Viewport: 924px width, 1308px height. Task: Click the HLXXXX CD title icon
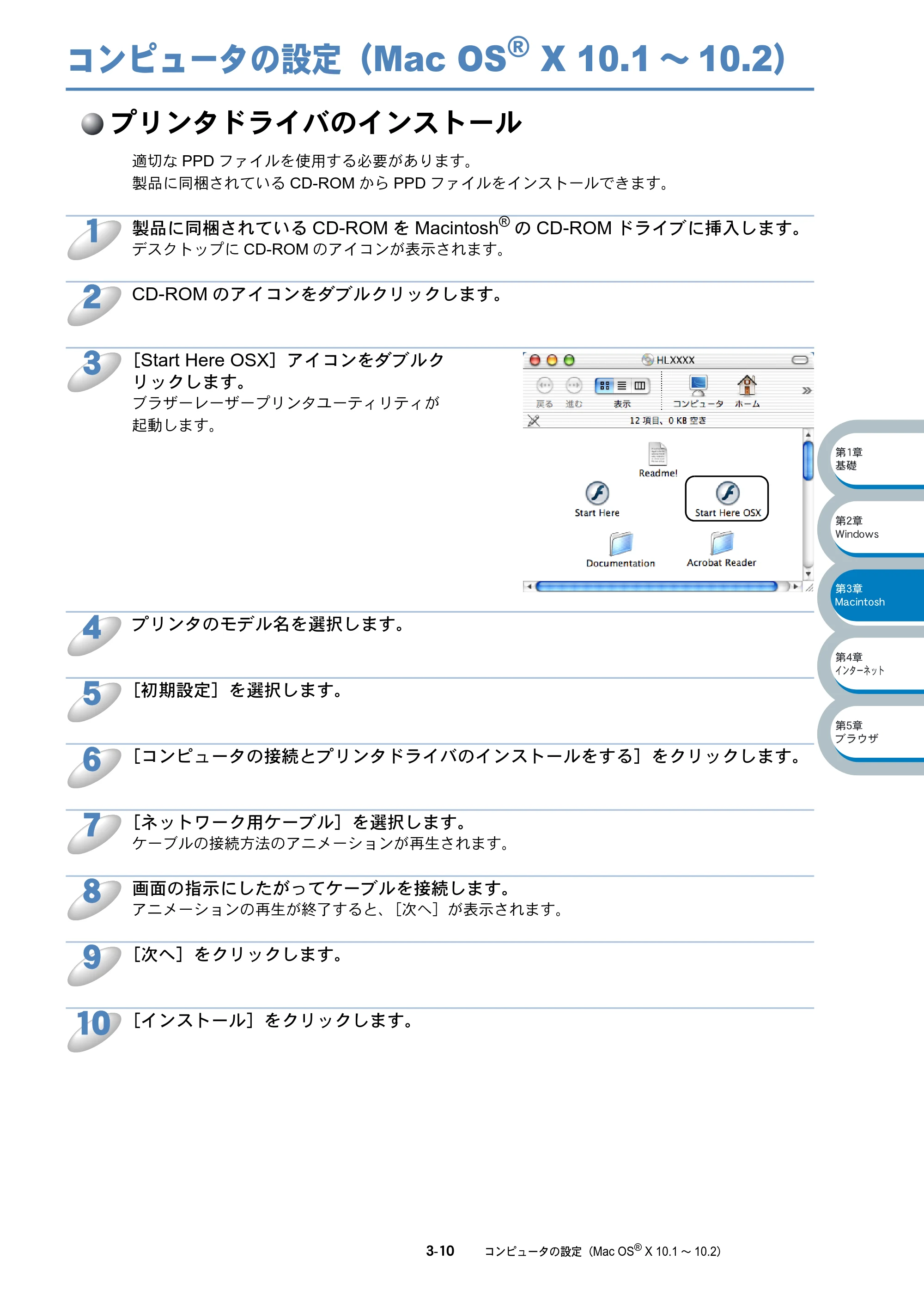click(648, 359)
